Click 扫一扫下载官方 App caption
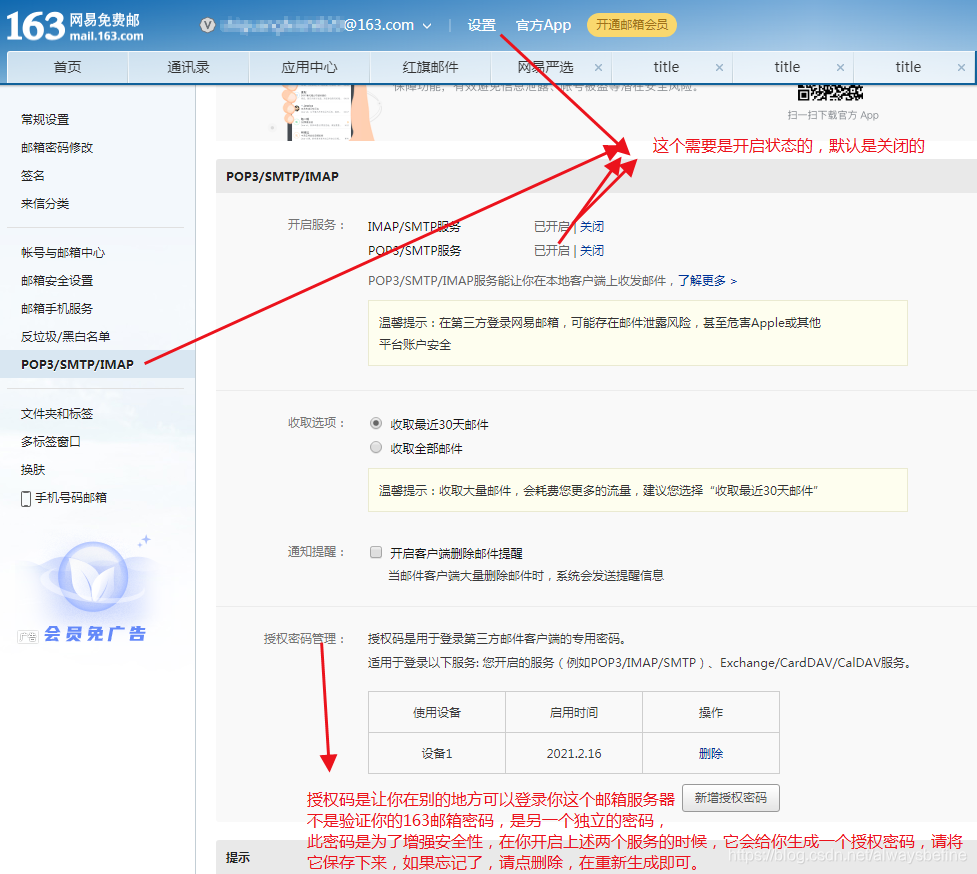This screenshot has height=874, width=977. 833,115
